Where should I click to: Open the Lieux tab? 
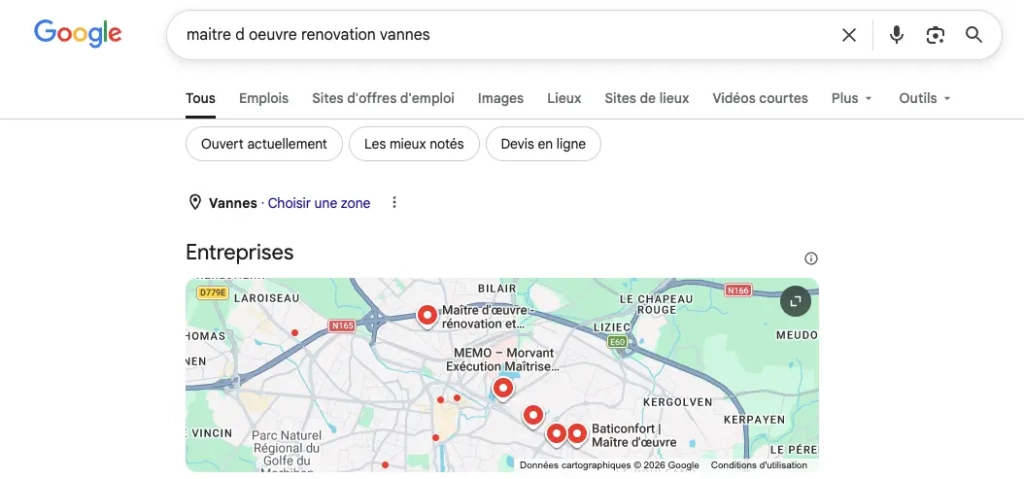(564, 99)
